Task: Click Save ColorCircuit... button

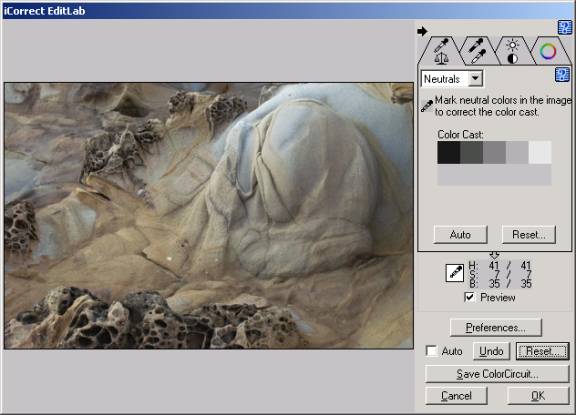Action: tap(497, 374)
